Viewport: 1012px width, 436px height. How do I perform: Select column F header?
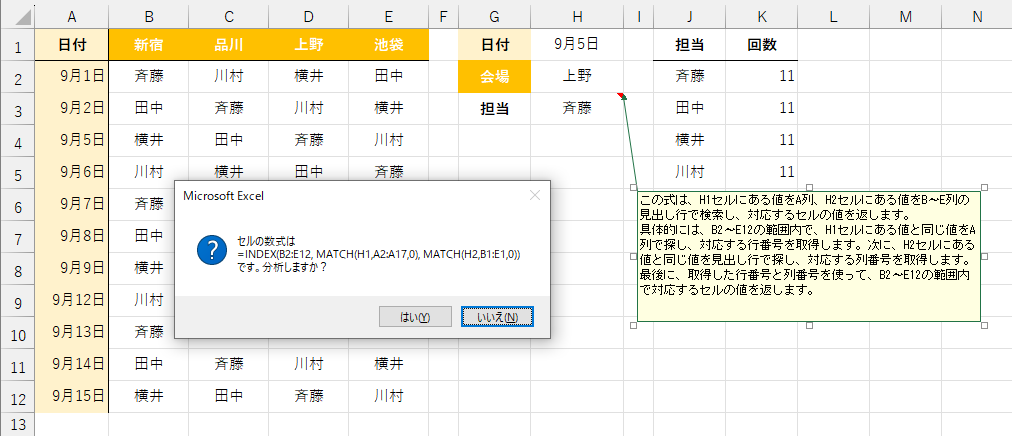click(443, 17)
